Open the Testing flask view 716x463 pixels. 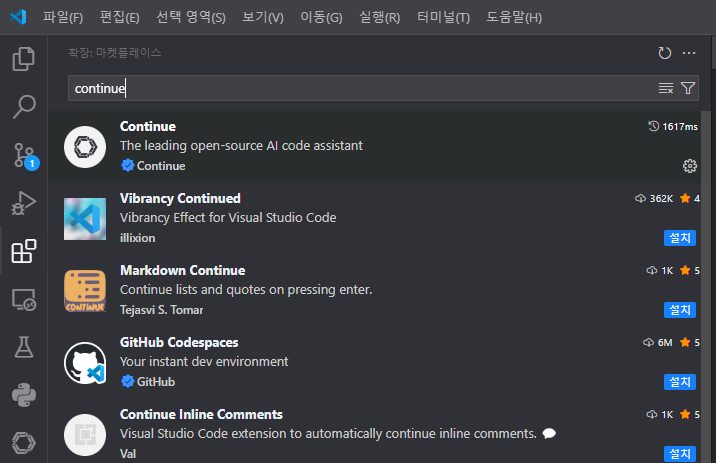tap(23, 347)
